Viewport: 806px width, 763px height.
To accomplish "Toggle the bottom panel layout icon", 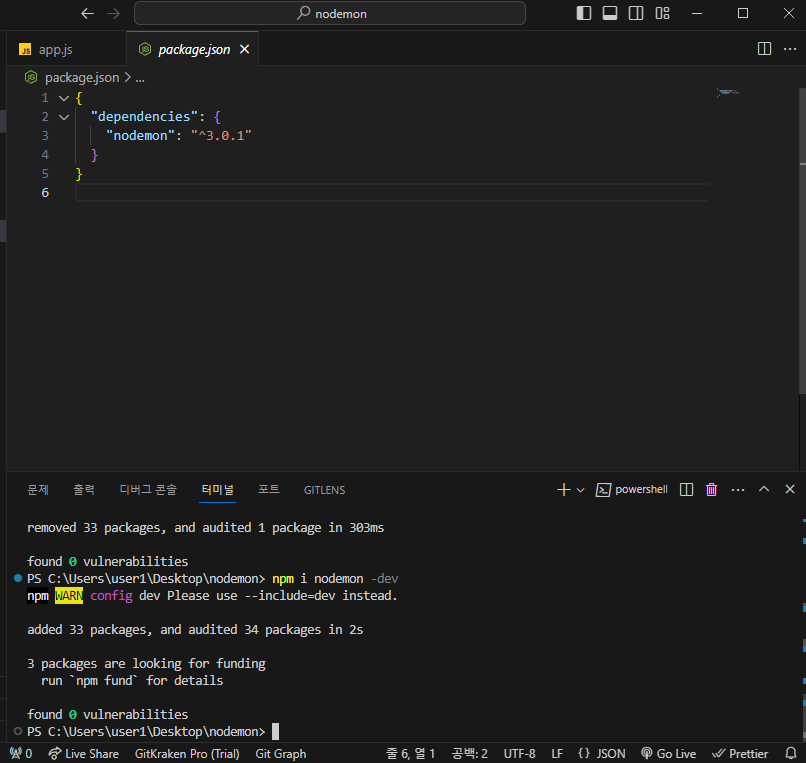I will (610, 13).
